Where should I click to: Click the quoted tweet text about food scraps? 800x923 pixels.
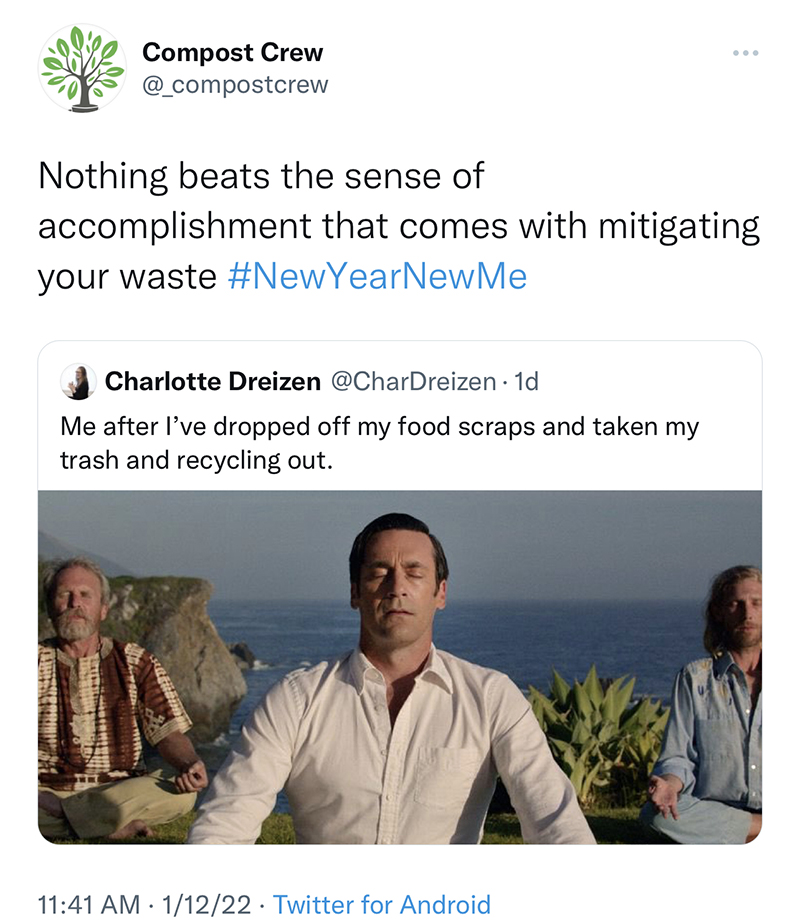380,444
